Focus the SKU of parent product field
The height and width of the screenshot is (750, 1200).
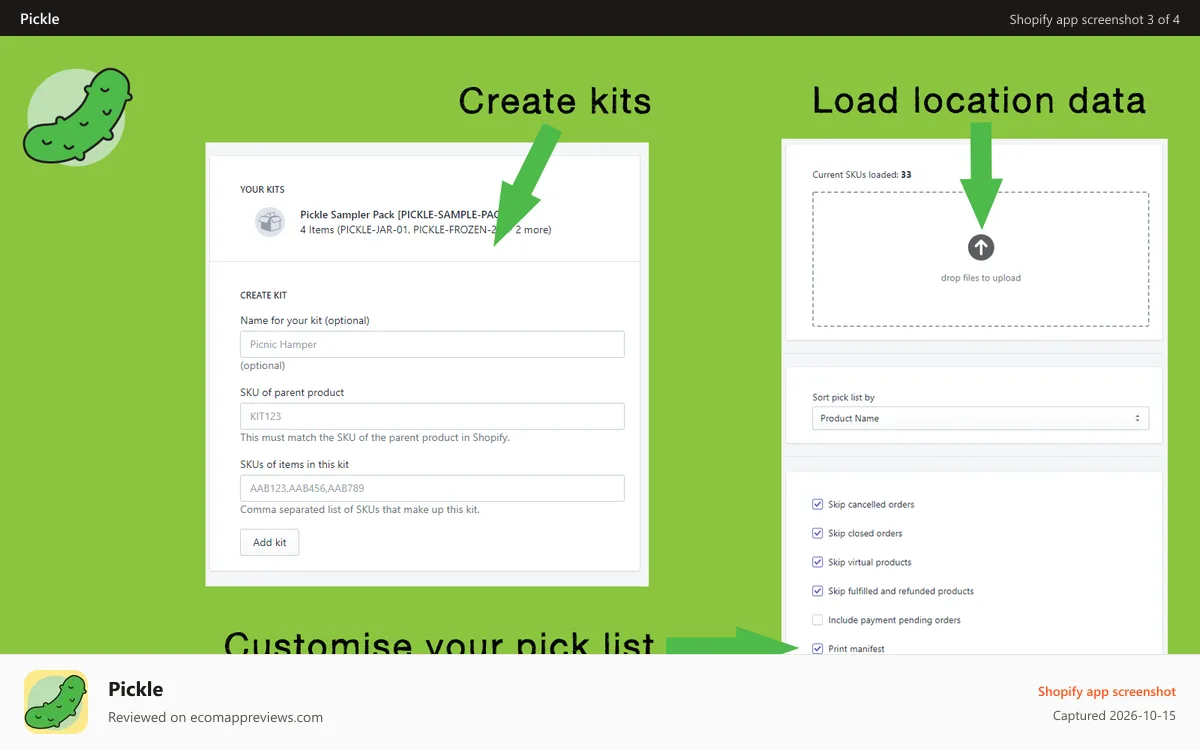(432, 416)
